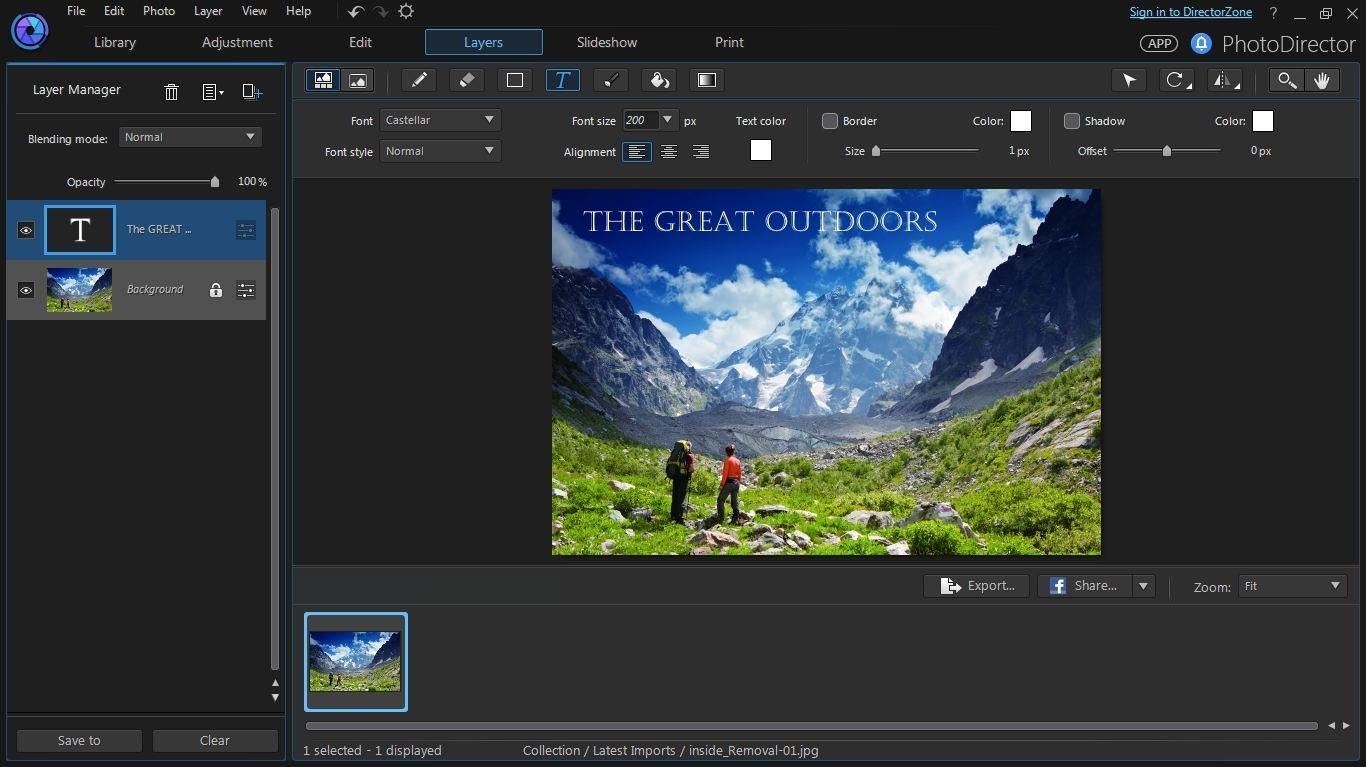Enable the Border checkbox
The height and width of the screenshot is (767, 1366).
tap(830, 121)
